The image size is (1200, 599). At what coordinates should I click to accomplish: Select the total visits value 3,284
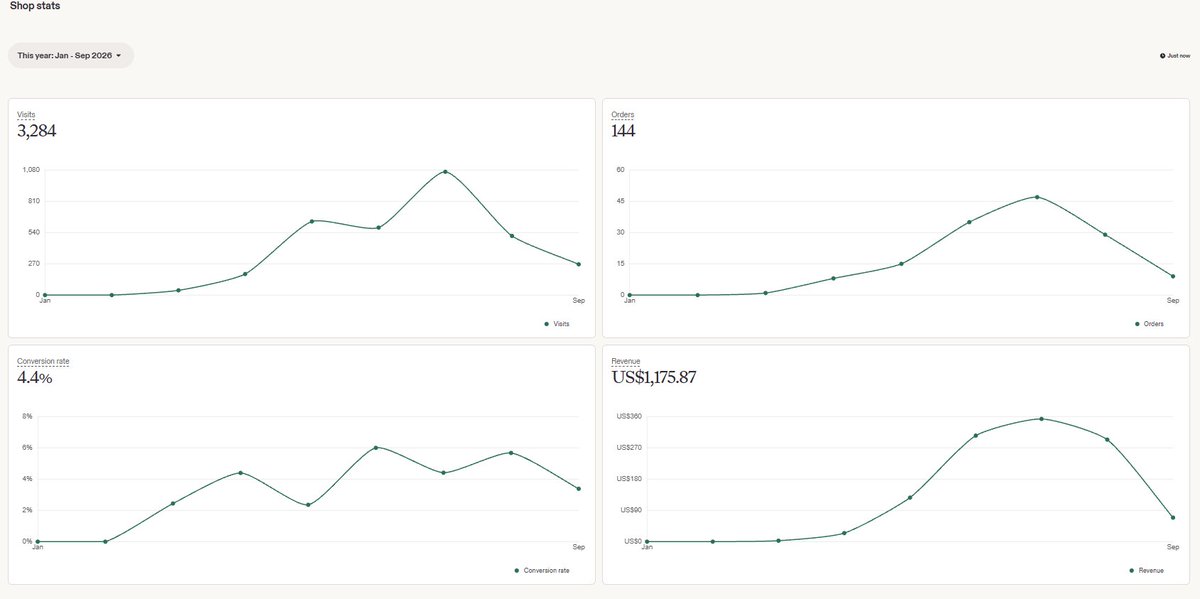37,130
